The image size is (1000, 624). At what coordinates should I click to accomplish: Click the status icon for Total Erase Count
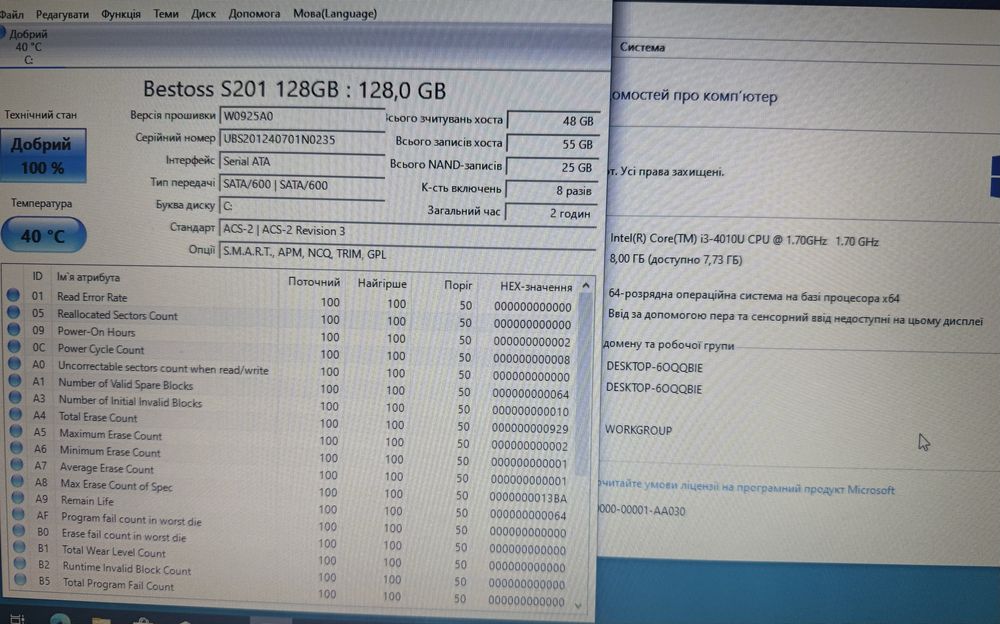(15, 413)
